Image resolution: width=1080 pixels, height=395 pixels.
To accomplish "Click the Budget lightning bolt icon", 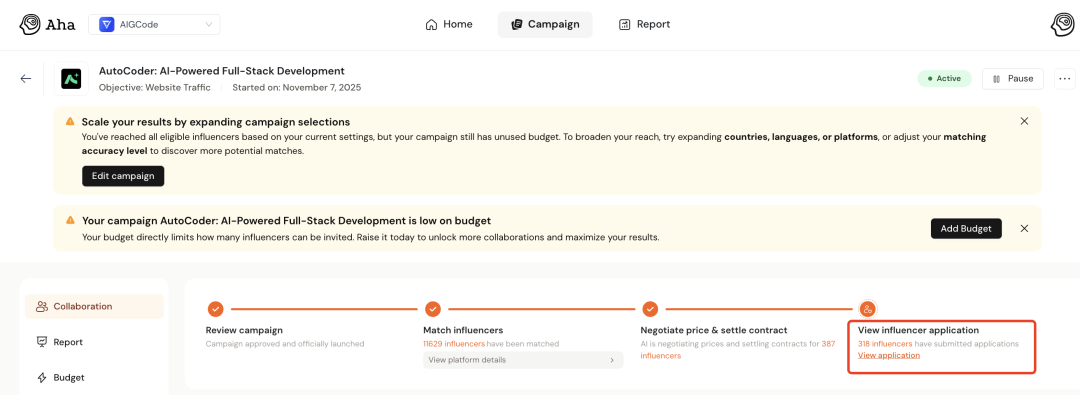I will click(42, 378).
